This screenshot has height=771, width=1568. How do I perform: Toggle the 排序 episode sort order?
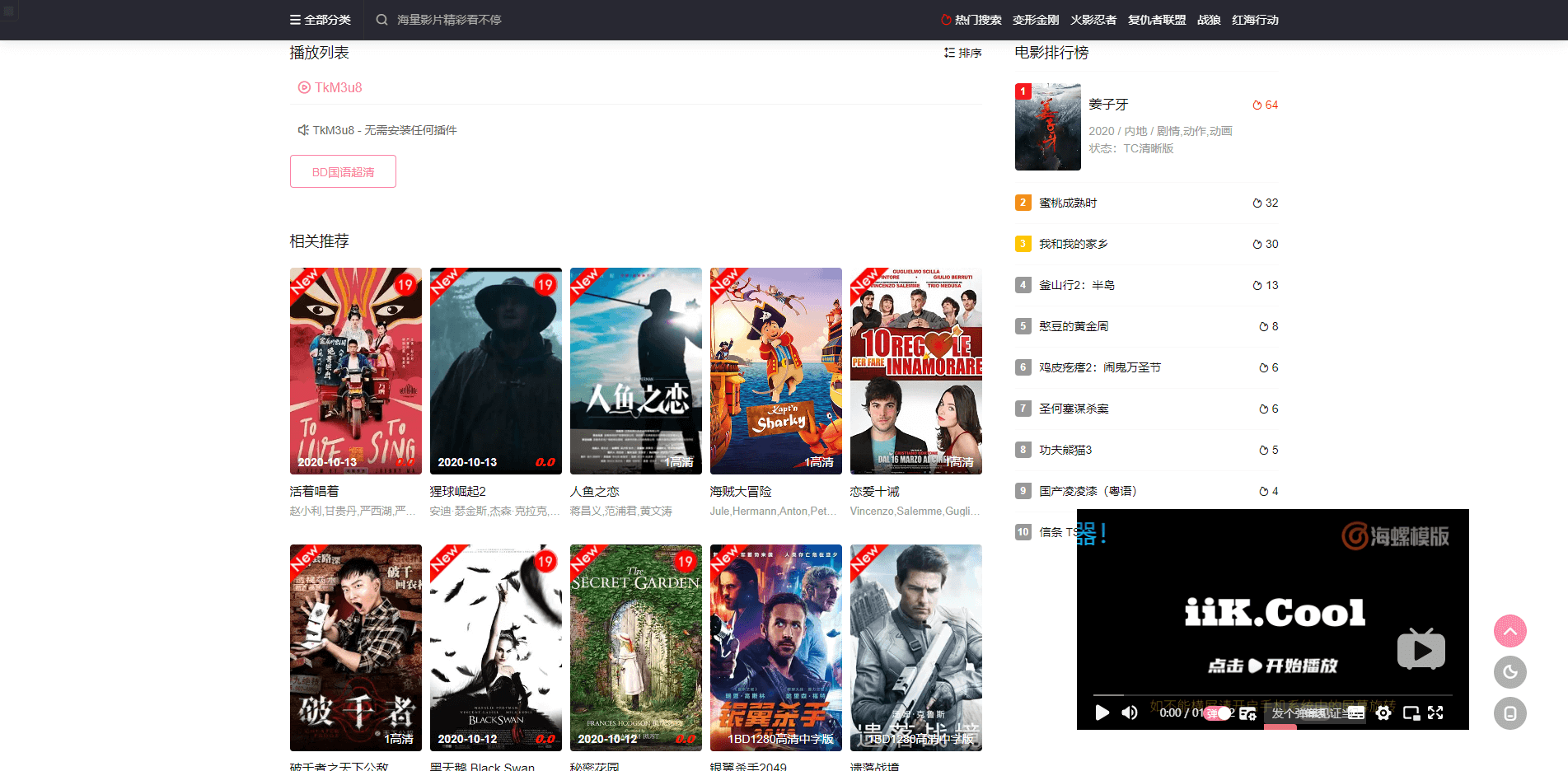(x=962, y=53)
